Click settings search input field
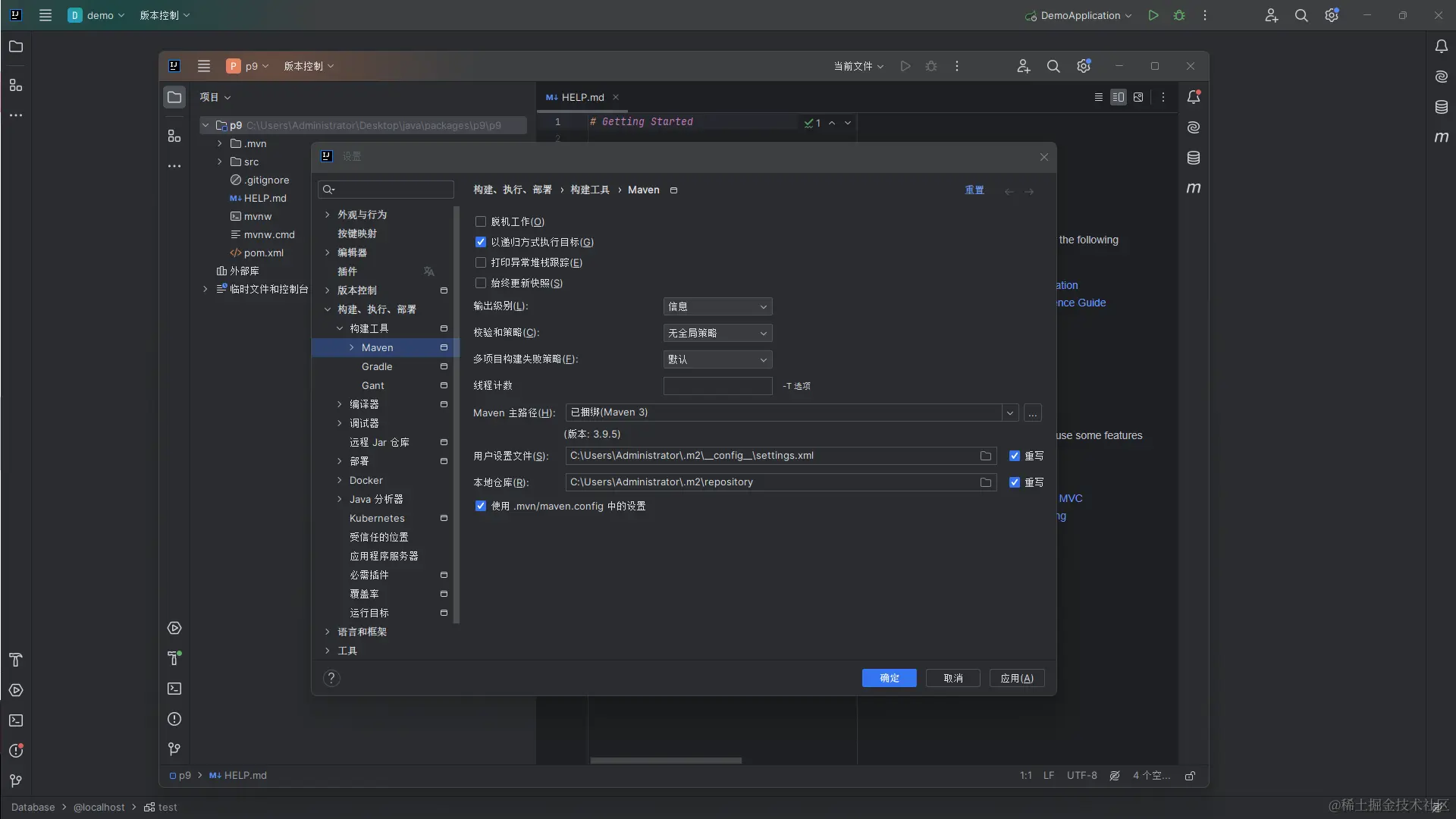The height and width of the screenshot is (819, 1456). (x=386, y=190)
